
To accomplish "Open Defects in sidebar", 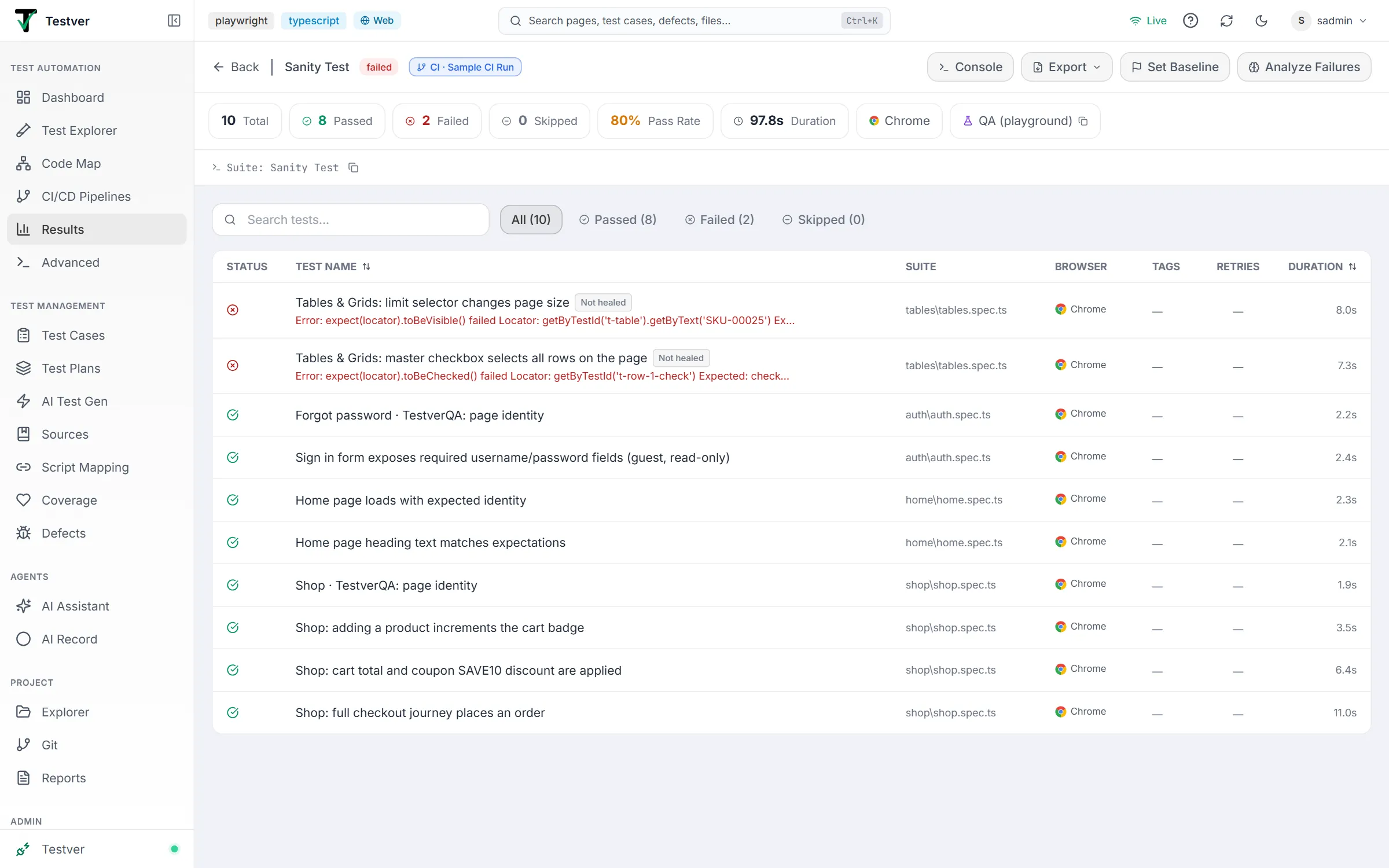I will (x=97, y=533).
